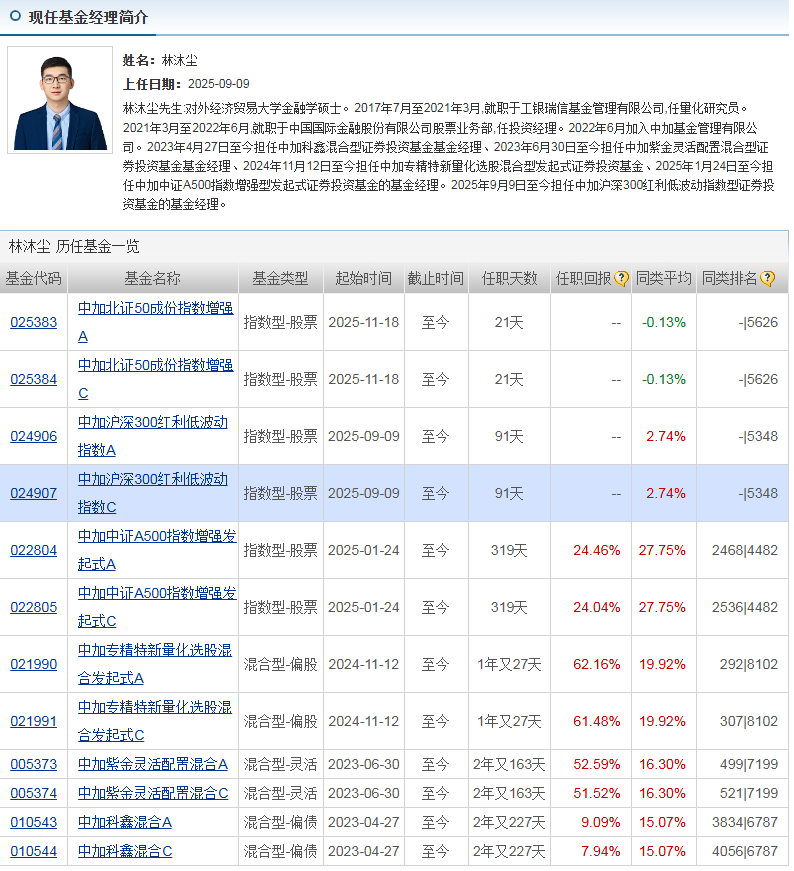Open fund code 005374
Image resolution: width=794 pixels, height=871 pixels.
click(33, 793)
